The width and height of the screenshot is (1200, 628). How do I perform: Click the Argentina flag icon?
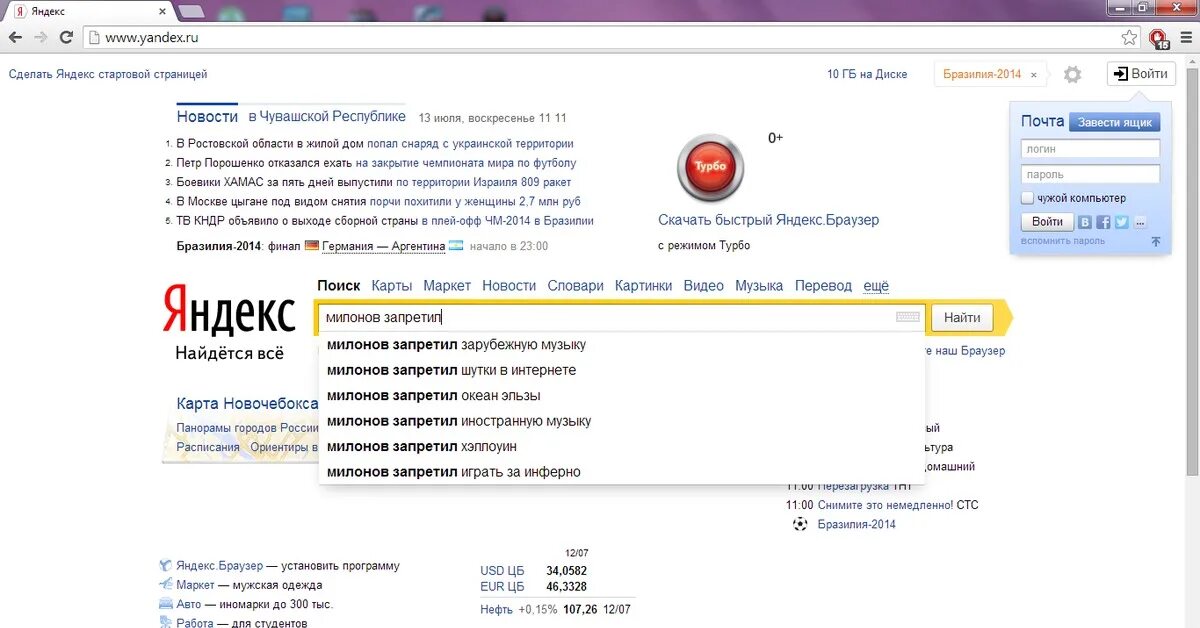click(x=456, y=246)
